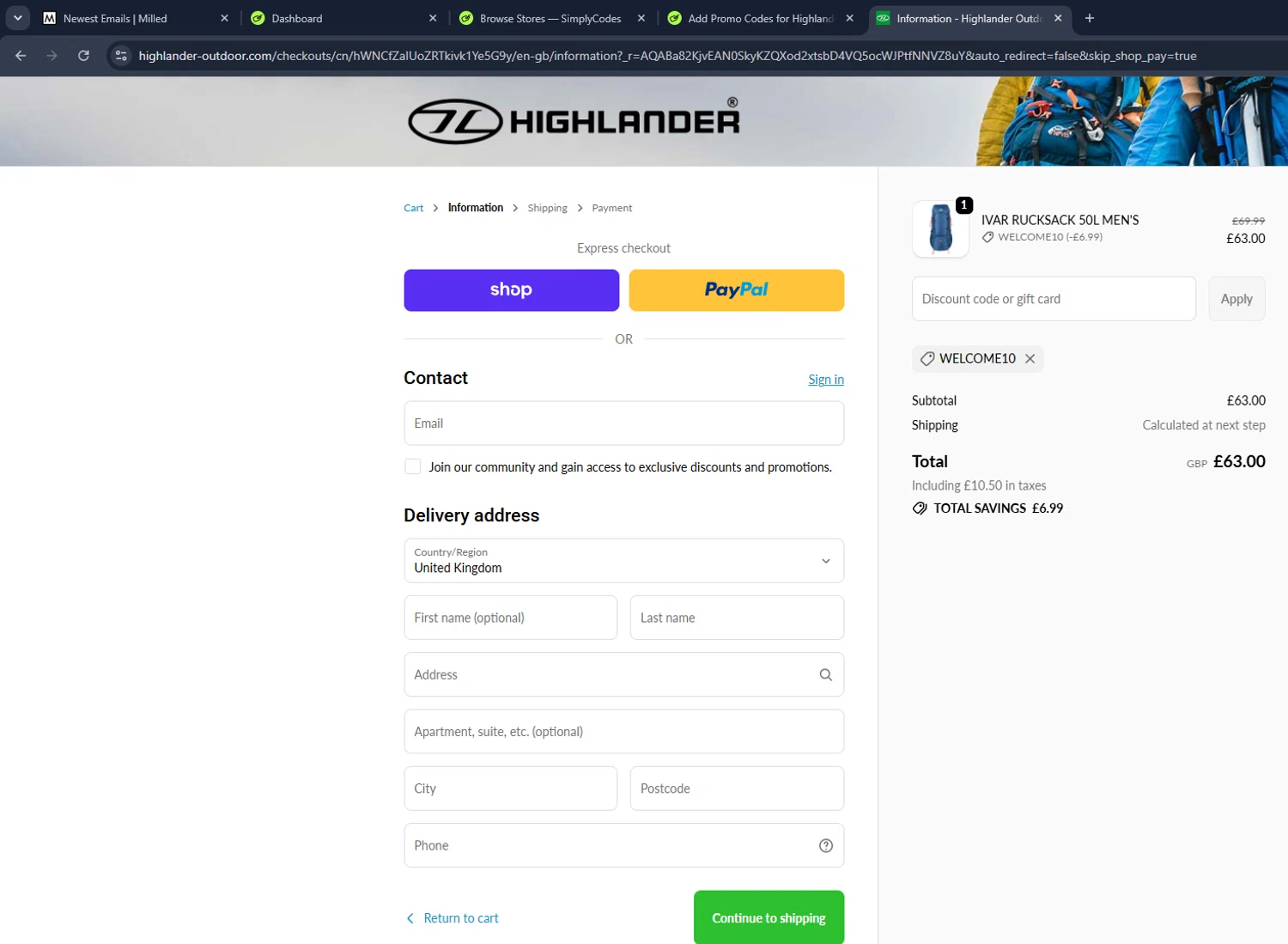1288x944 pixels.
Task: Focus the Phone field
Action: [623, 845]
